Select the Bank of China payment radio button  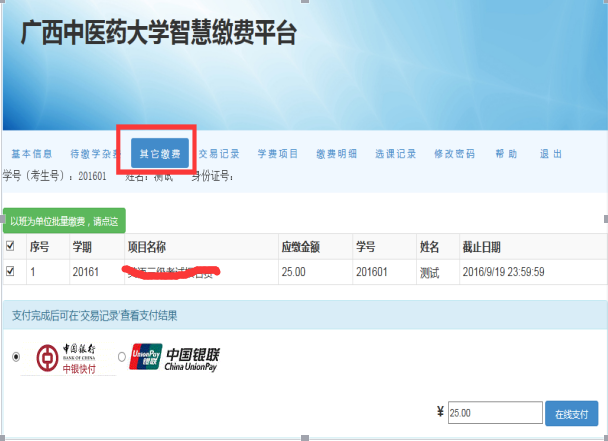click(15, 357)
